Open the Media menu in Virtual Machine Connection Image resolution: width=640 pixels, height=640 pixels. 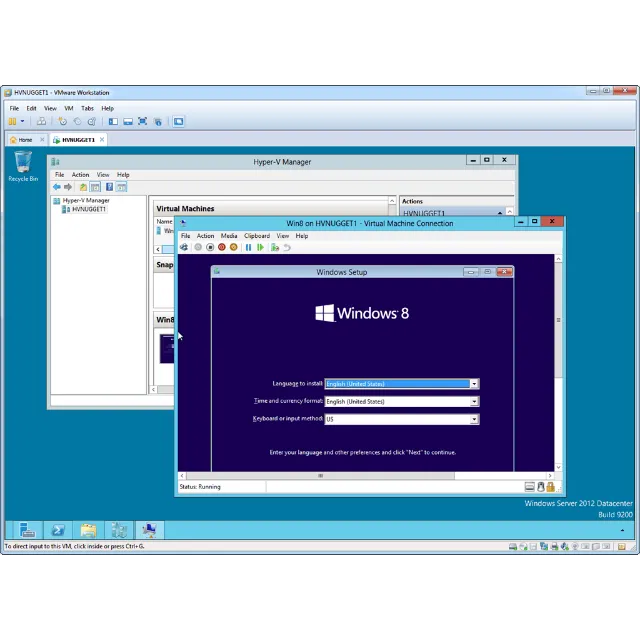point(229,236)
